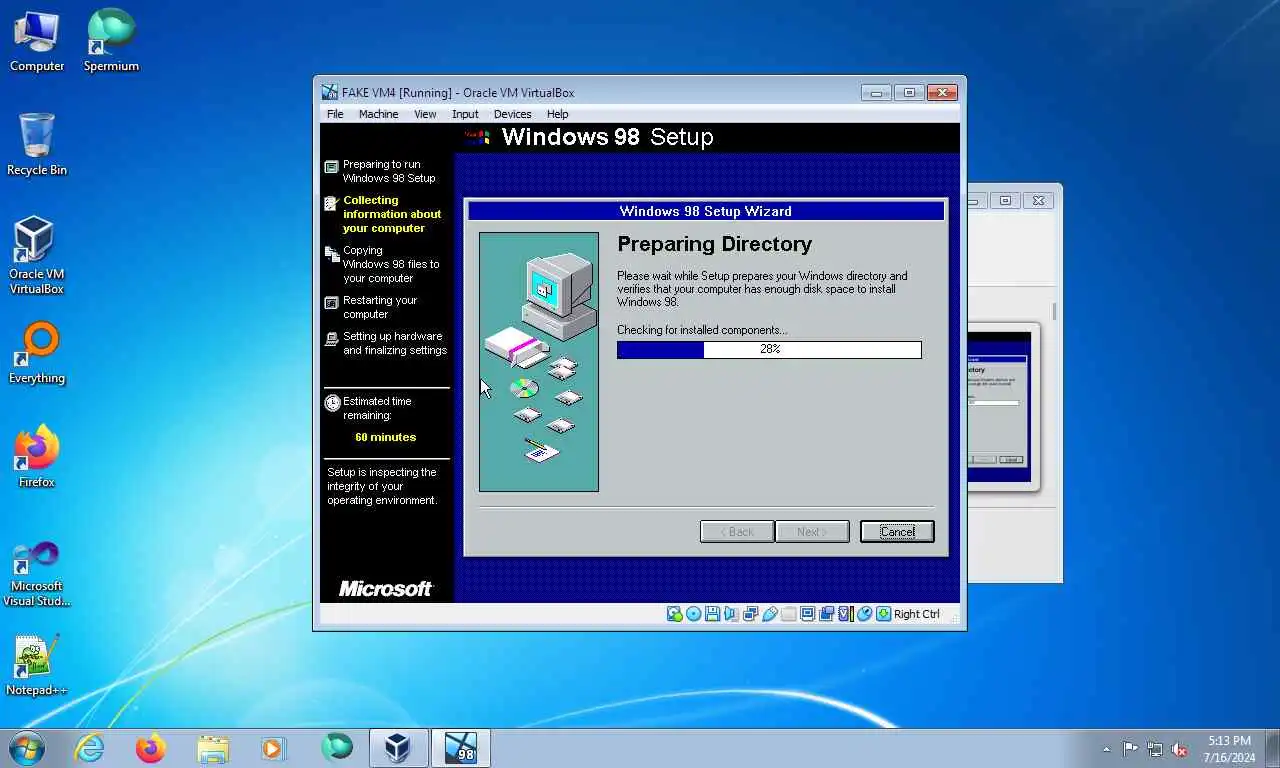This screenshot has width=1280, height=768.
Task: Open the Help menu
Action: pos(557,114)
